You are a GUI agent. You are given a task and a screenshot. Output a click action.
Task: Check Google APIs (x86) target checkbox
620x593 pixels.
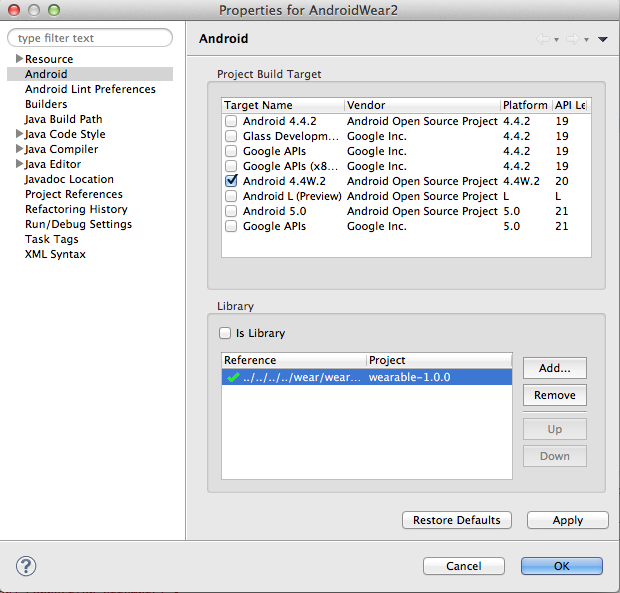231,166
